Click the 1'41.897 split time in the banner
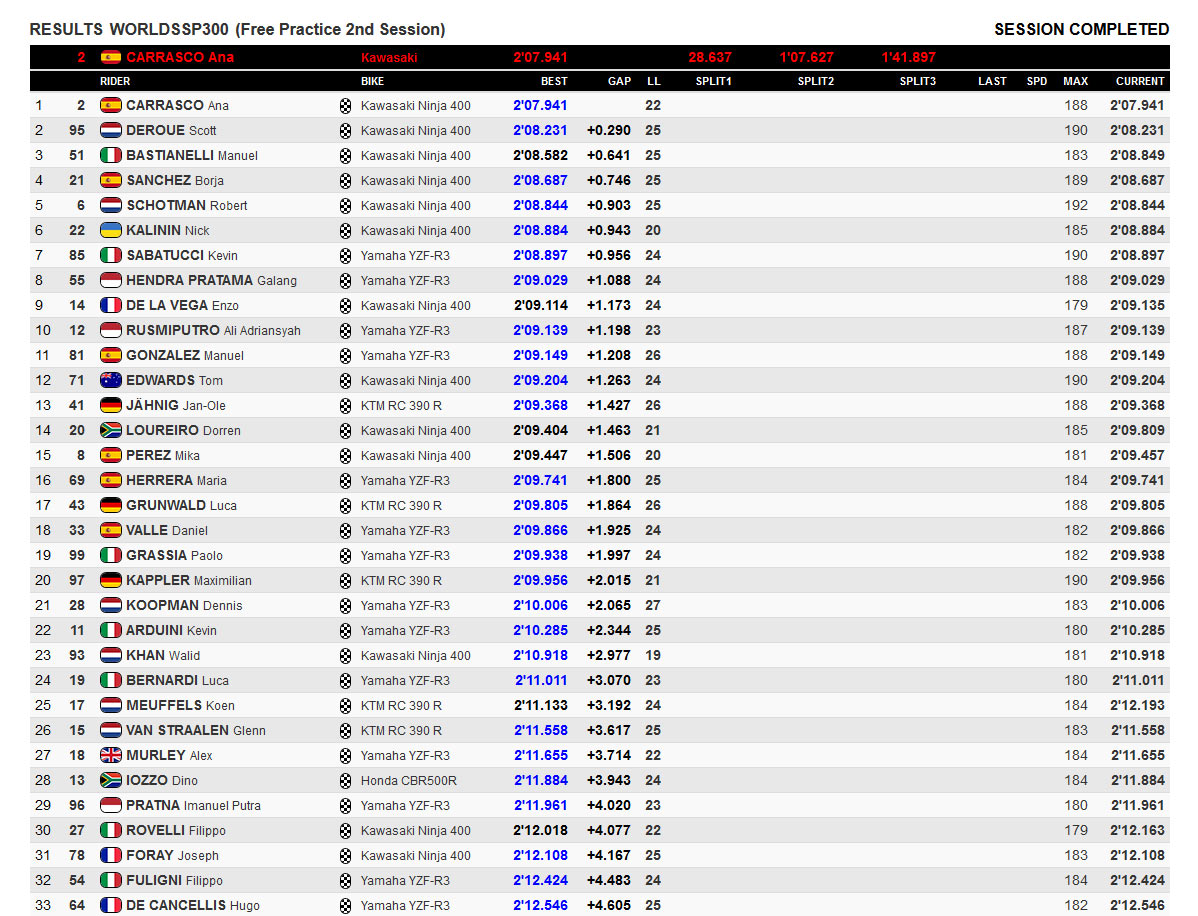 click(x=908, y=57)
